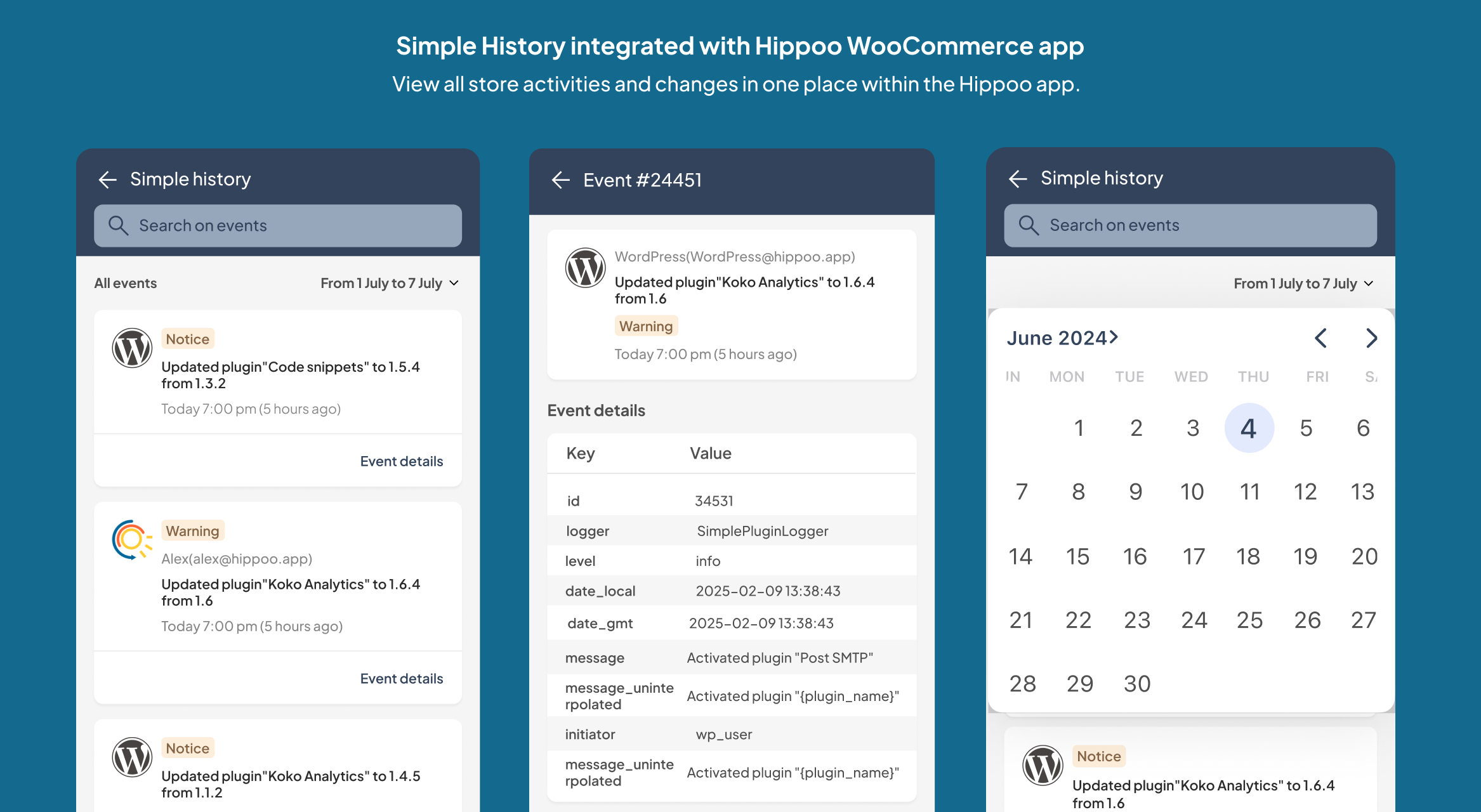Click WordPress logo on Koko Analytics 1.4.5 event
This screenshot has height=812, width=1481.
tap(132, 757)
